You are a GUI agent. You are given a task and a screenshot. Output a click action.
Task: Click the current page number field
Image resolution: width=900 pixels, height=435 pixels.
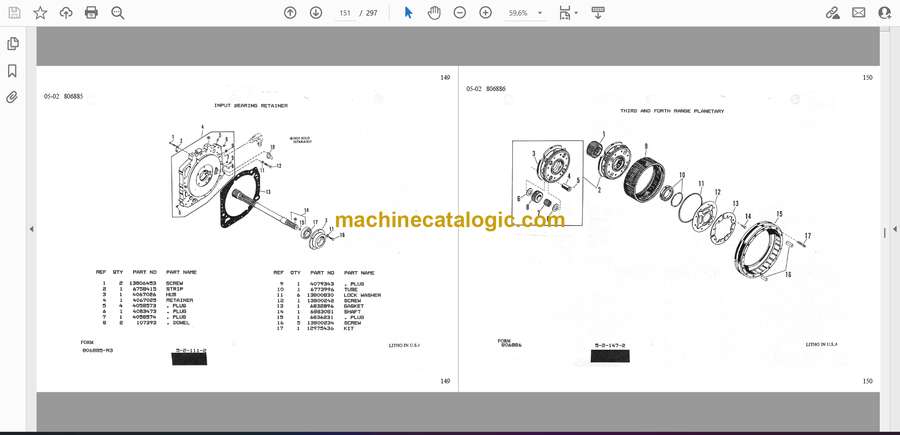(344, 13)
